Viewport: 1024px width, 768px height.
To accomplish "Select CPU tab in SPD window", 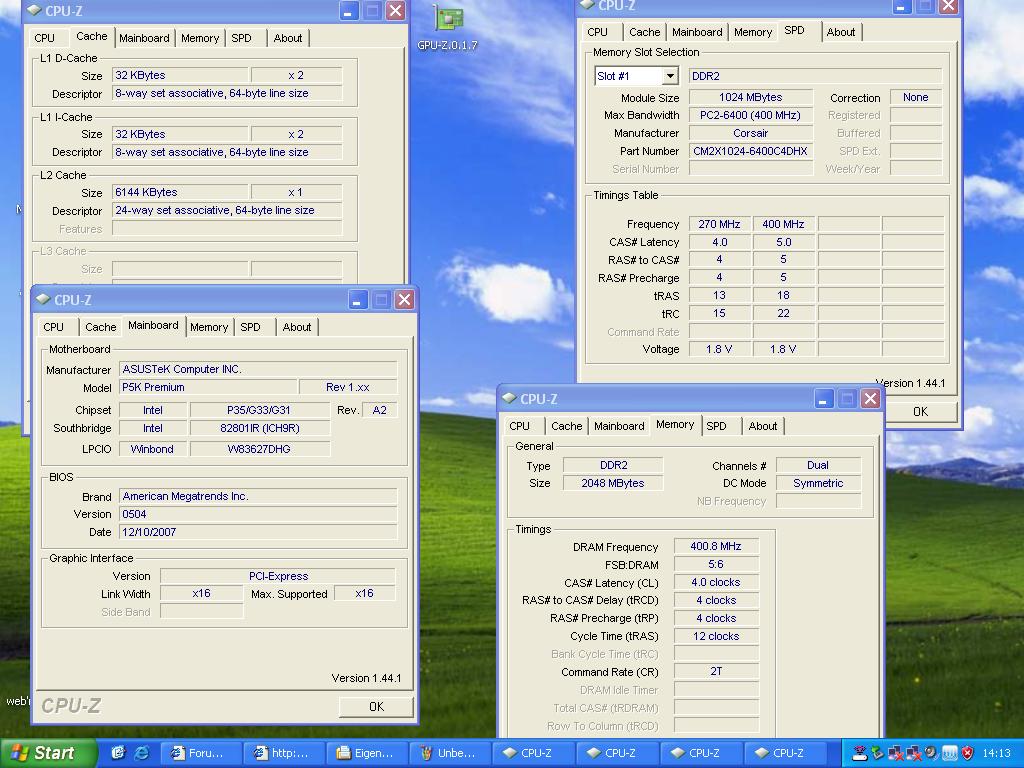I will pyautogui.click(x=598, y=32).
